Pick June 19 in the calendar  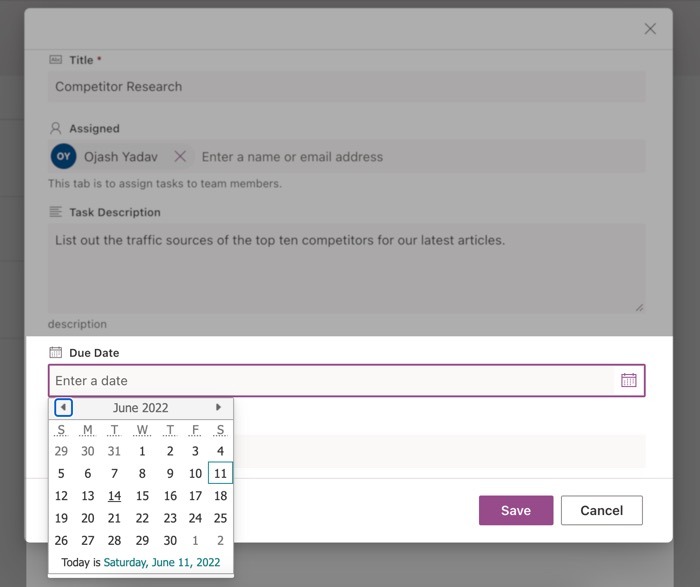[x=61, y=518]
